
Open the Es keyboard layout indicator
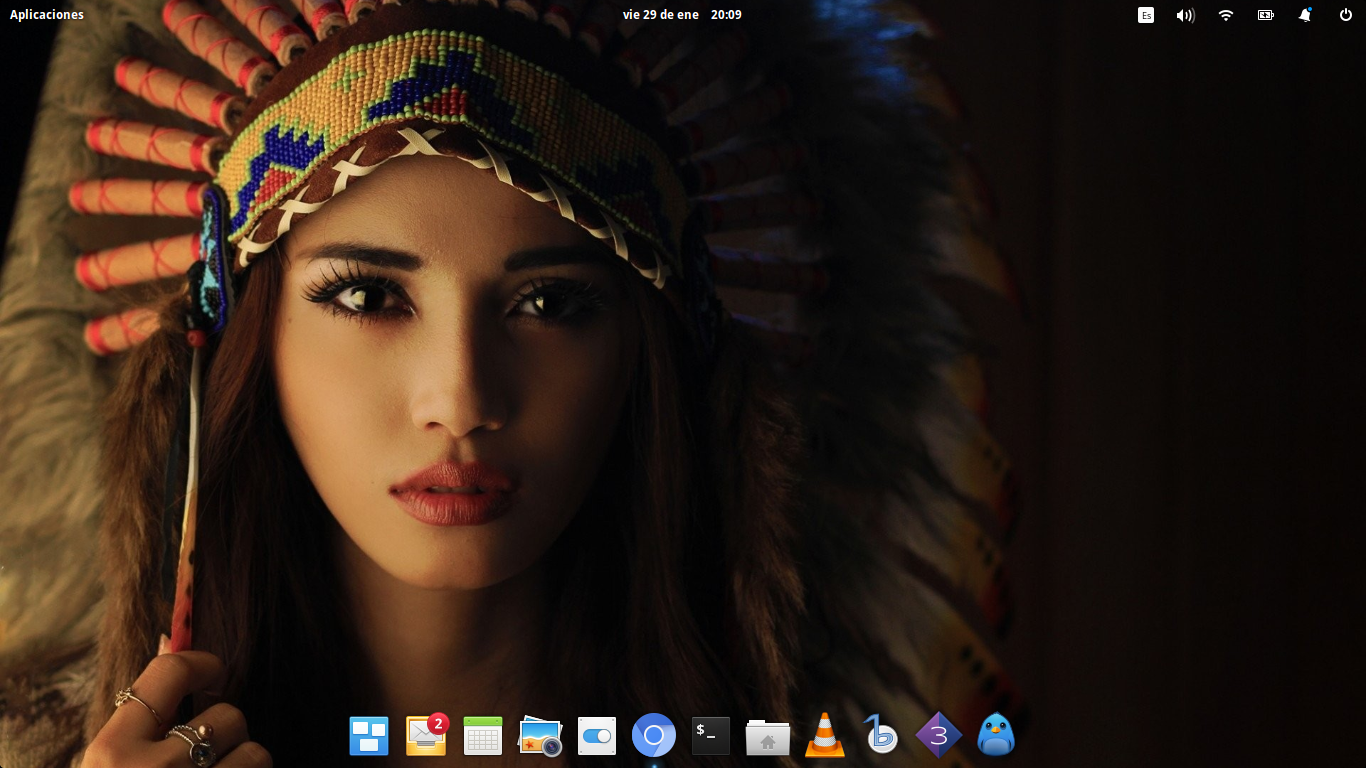point(1146,15)
